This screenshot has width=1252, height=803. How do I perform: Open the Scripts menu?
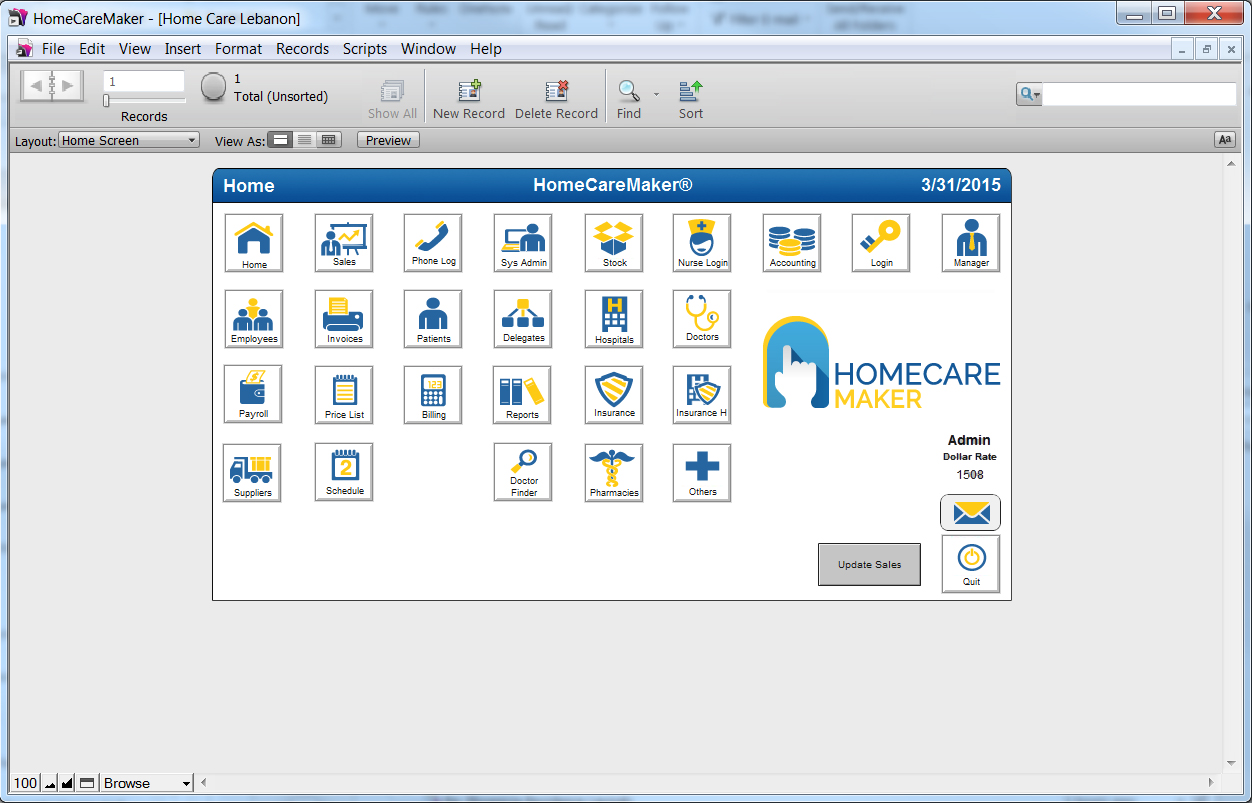coord(365,49)
